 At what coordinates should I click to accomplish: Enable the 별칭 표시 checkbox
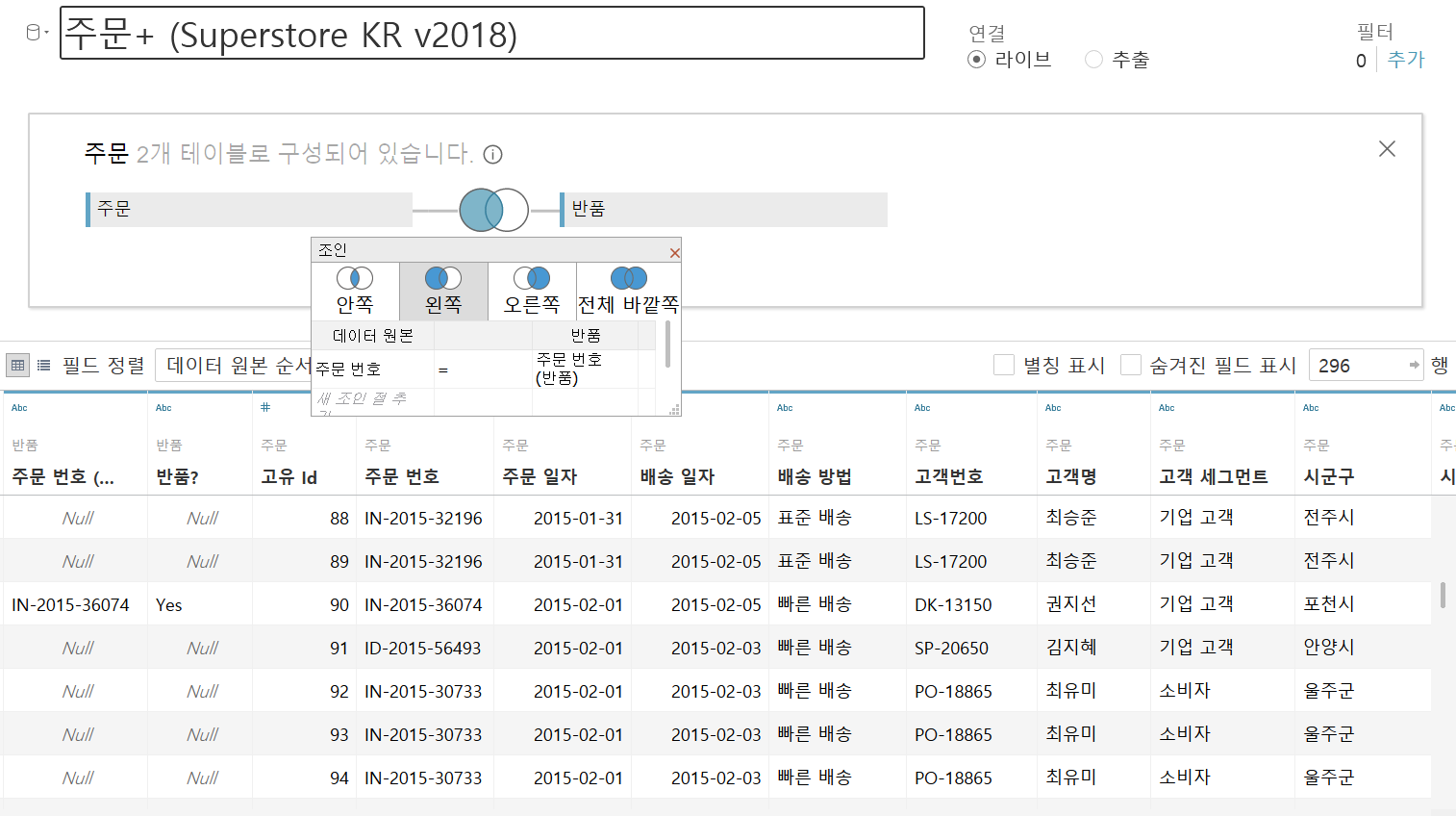pyautogui.click(x=1004, y=365)
